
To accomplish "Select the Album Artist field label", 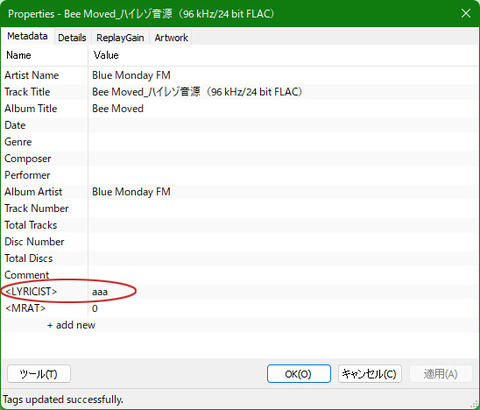I will coord(33,192).
